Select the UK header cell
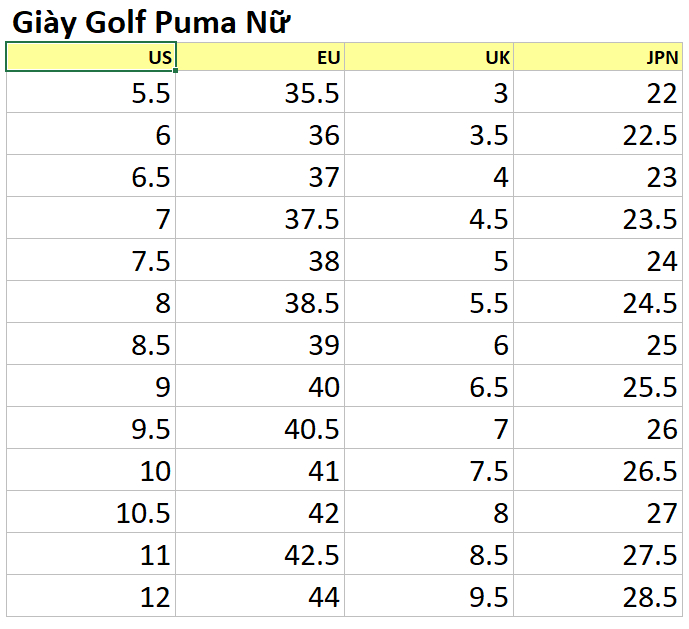This screenshot has width=689, height=629. pos(429,57)
